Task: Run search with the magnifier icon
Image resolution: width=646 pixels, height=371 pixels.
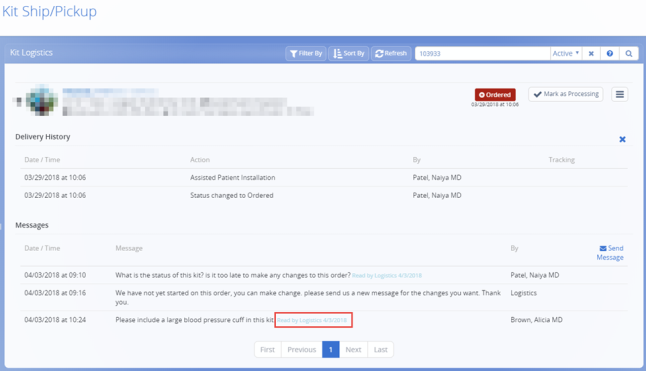Action: 629,54
